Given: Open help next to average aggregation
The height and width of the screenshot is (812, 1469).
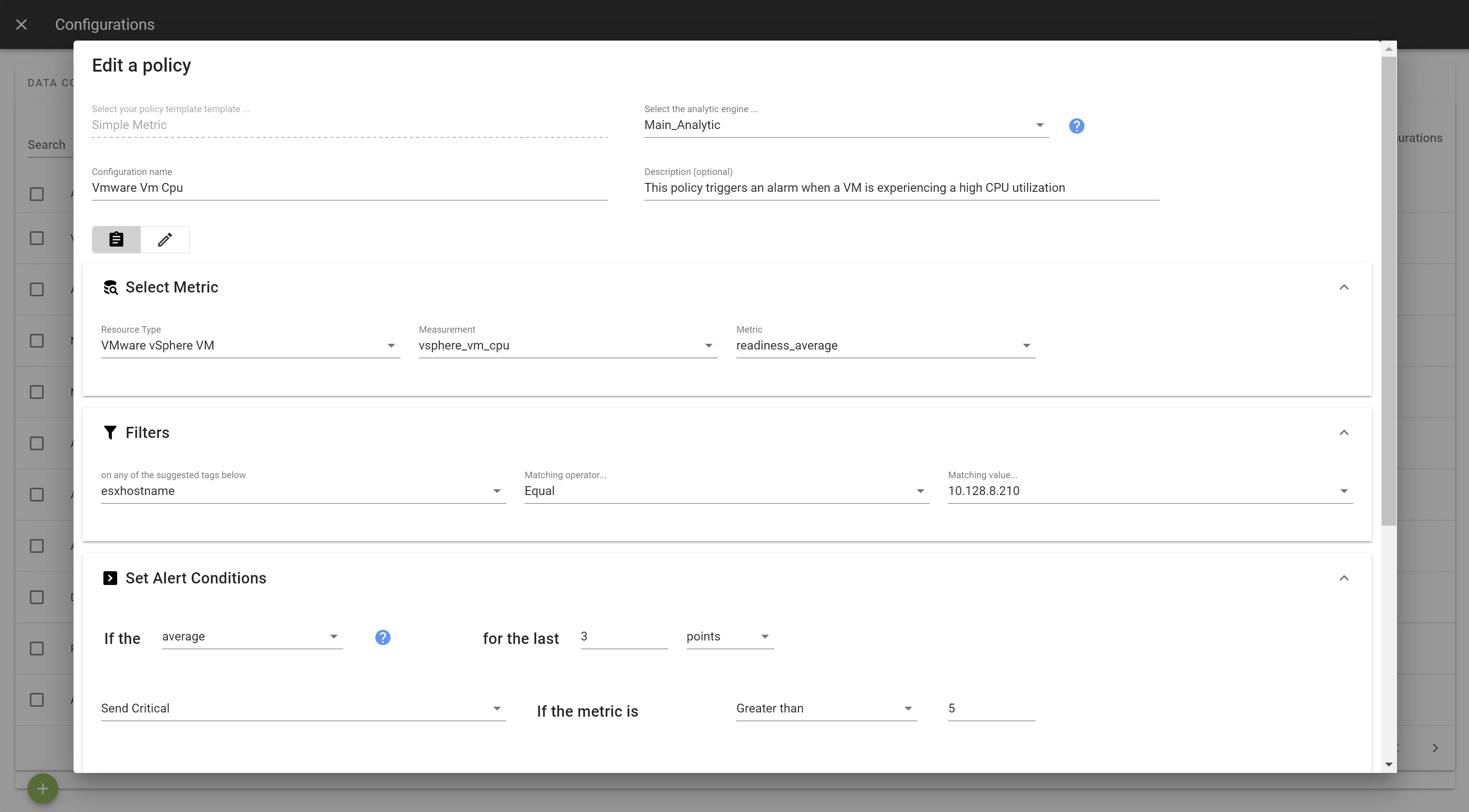Looking at the screenshot, I should 383,637.
